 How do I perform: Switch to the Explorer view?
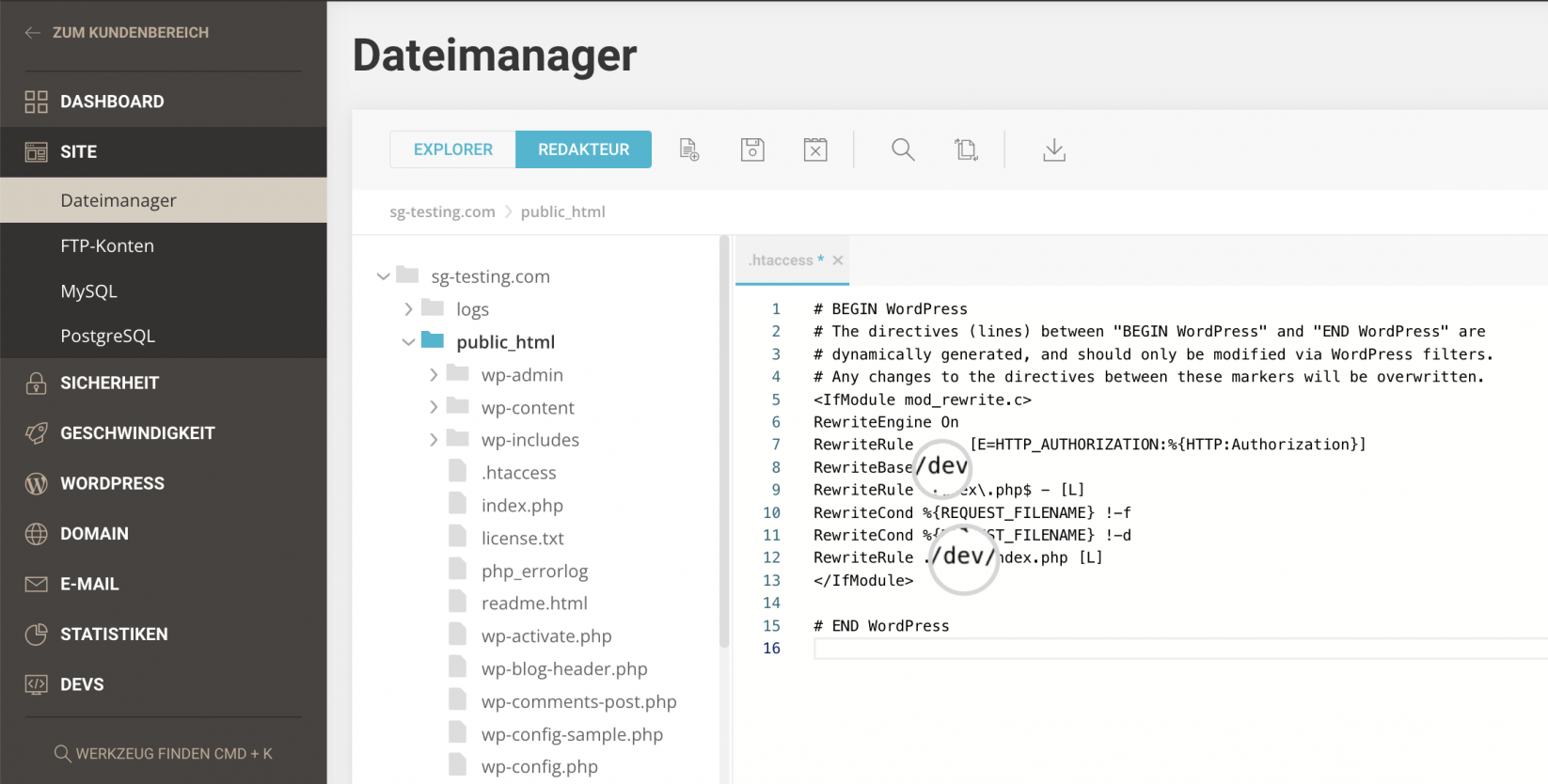(452, 149)
